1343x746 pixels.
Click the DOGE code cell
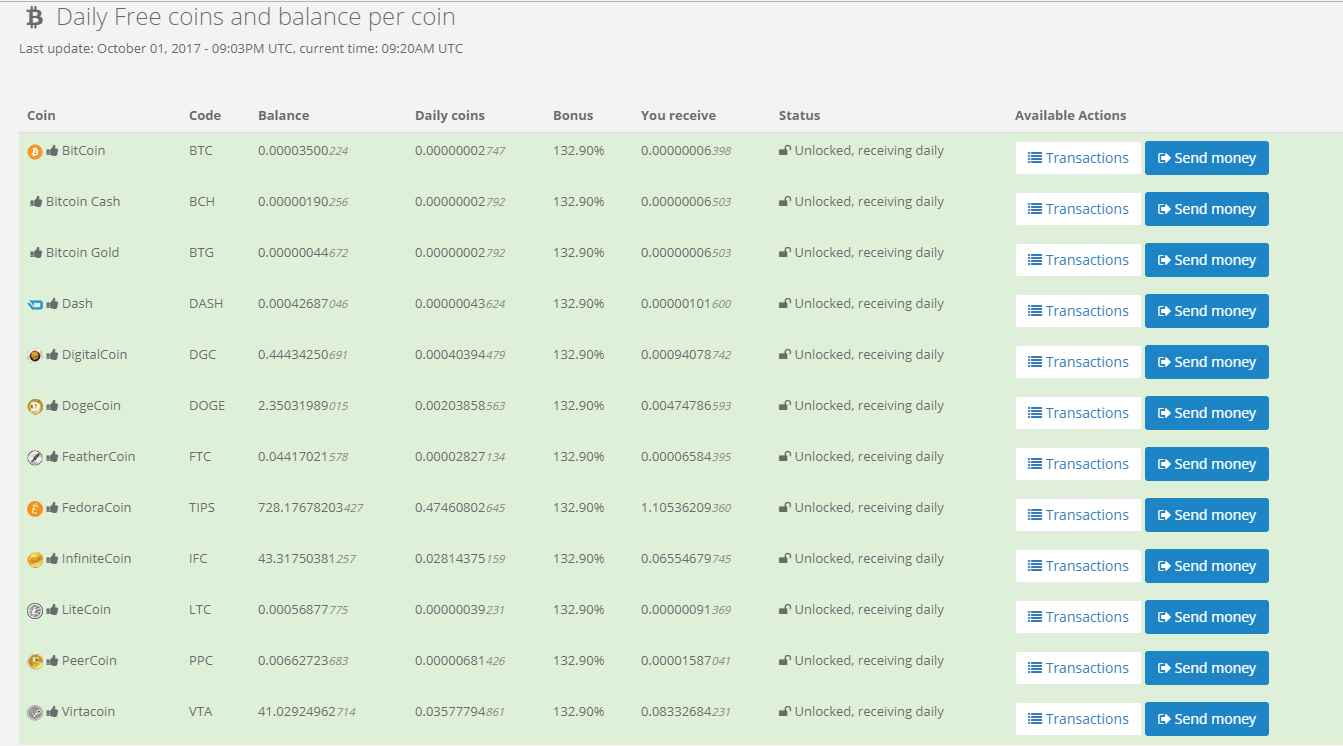tap(207, 406)
